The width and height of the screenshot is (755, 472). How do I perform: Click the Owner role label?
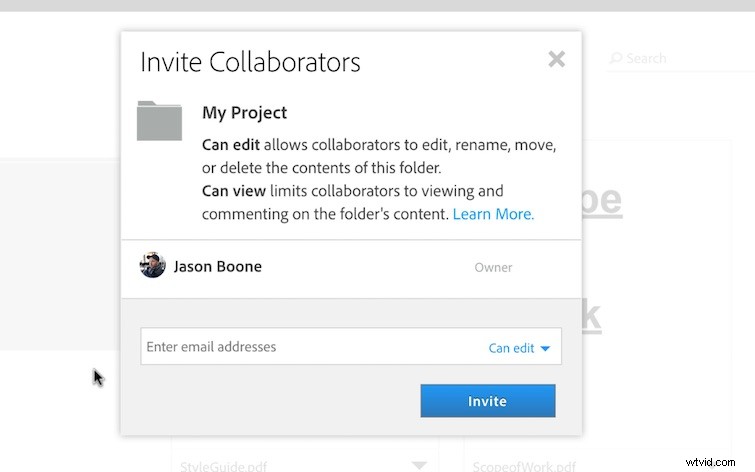pyautogui.click(x=493, y=267)
